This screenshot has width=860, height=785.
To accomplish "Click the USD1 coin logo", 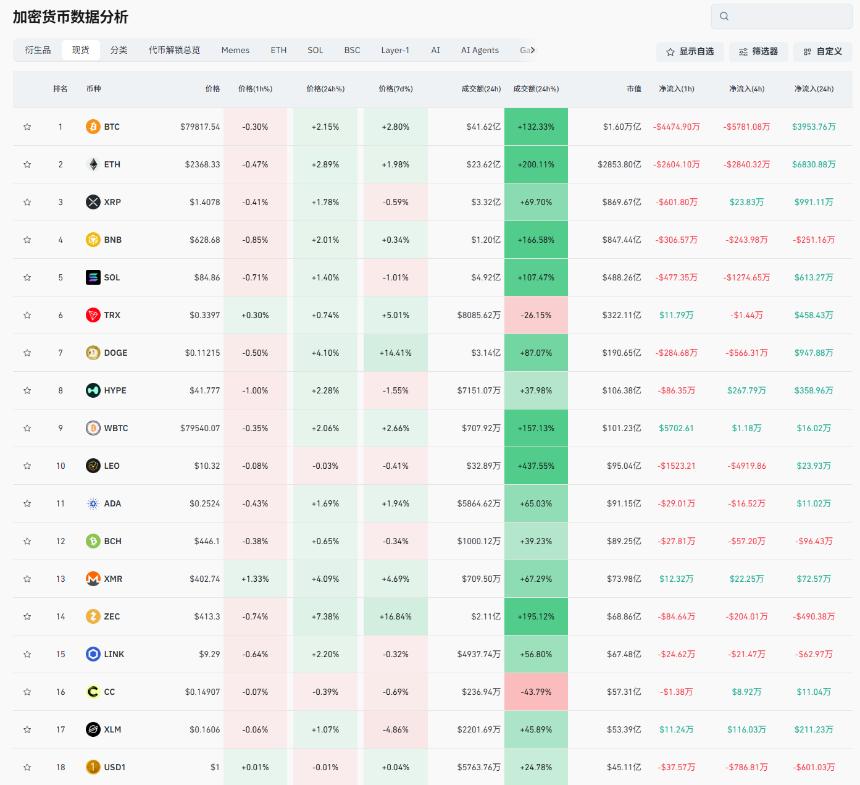I will coord(93,767).
